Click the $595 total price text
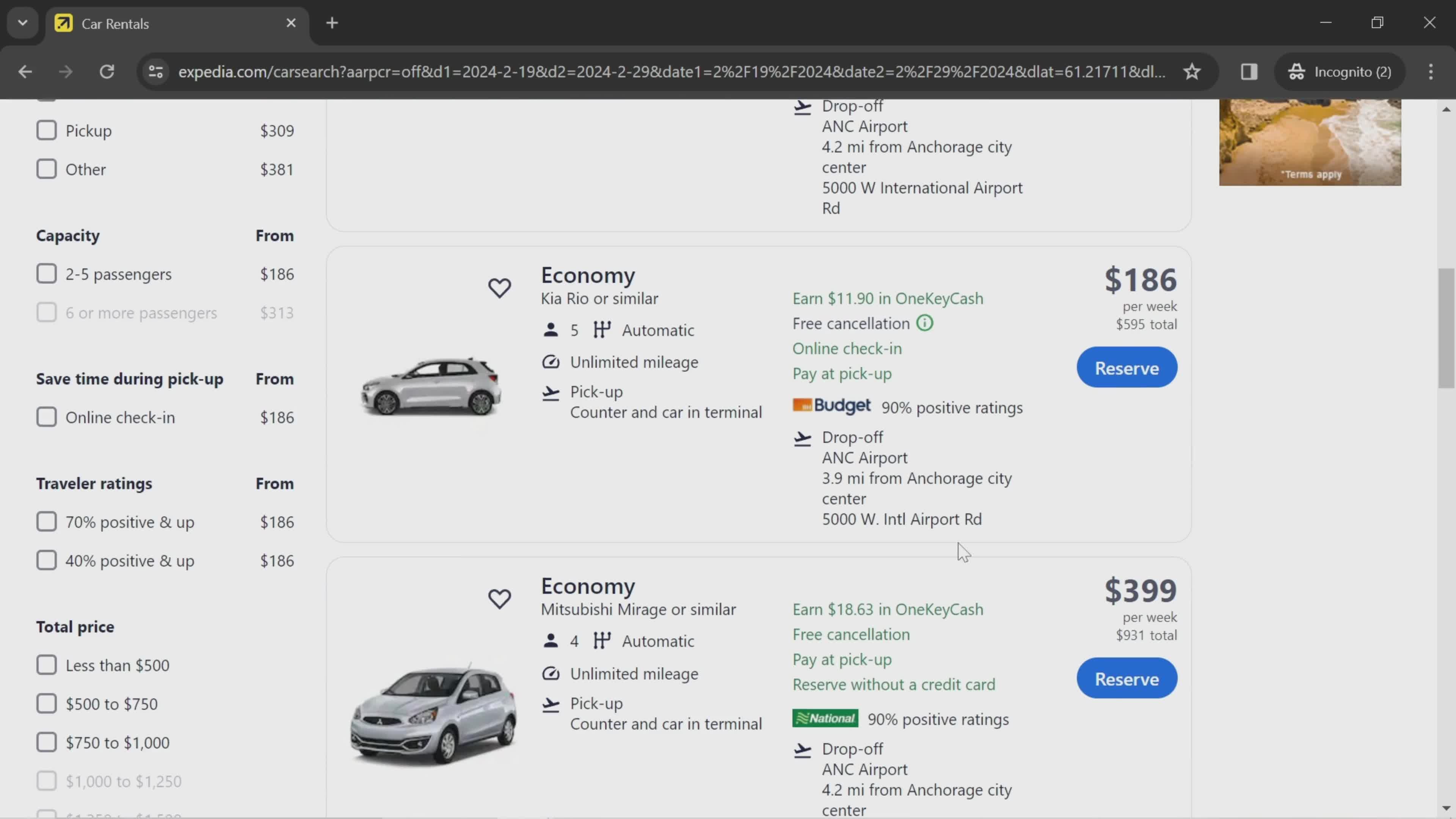 pyautogui.click(x=1146, y=325)
